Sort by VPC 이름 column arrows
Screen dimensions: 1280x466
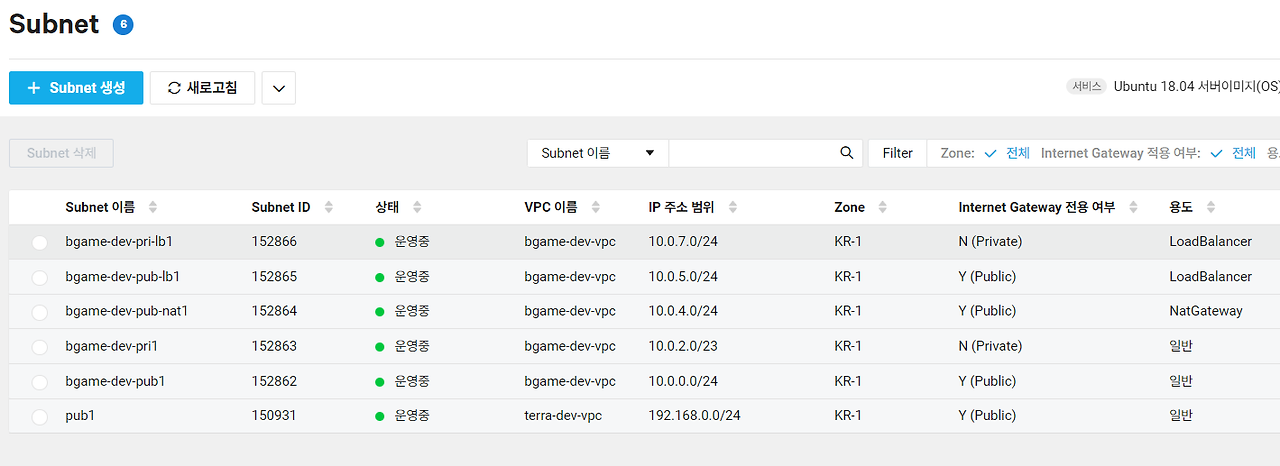(x=596, y=207)
